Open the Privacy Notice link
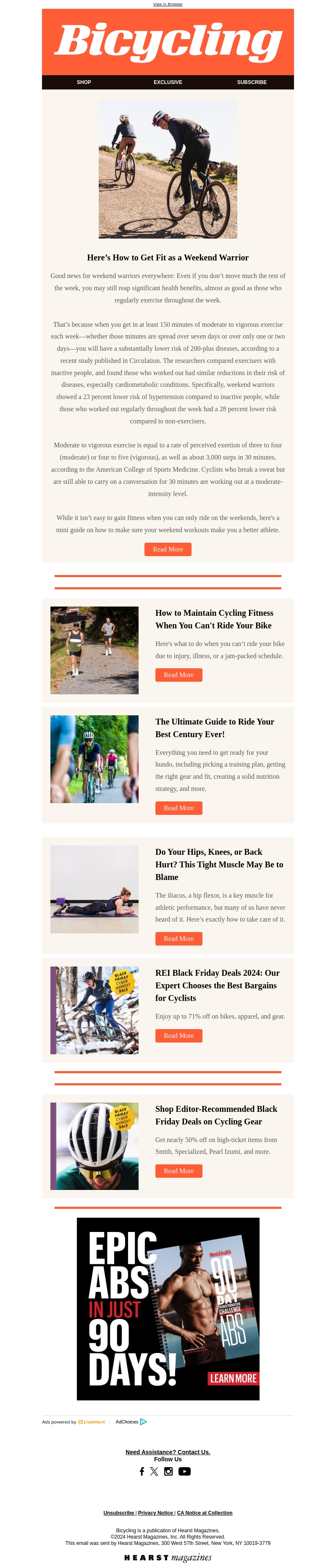This screenshot has height=1568, width=336. click(x=155, y=1513)
